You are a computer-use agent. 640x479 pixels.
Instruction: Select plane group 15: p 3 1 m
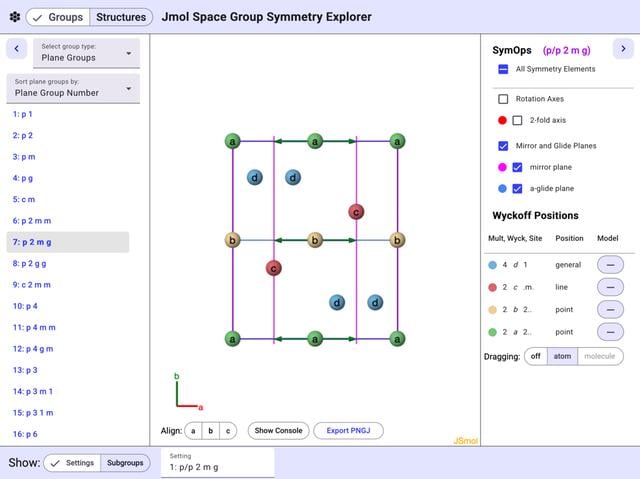(x=33, y=412)
